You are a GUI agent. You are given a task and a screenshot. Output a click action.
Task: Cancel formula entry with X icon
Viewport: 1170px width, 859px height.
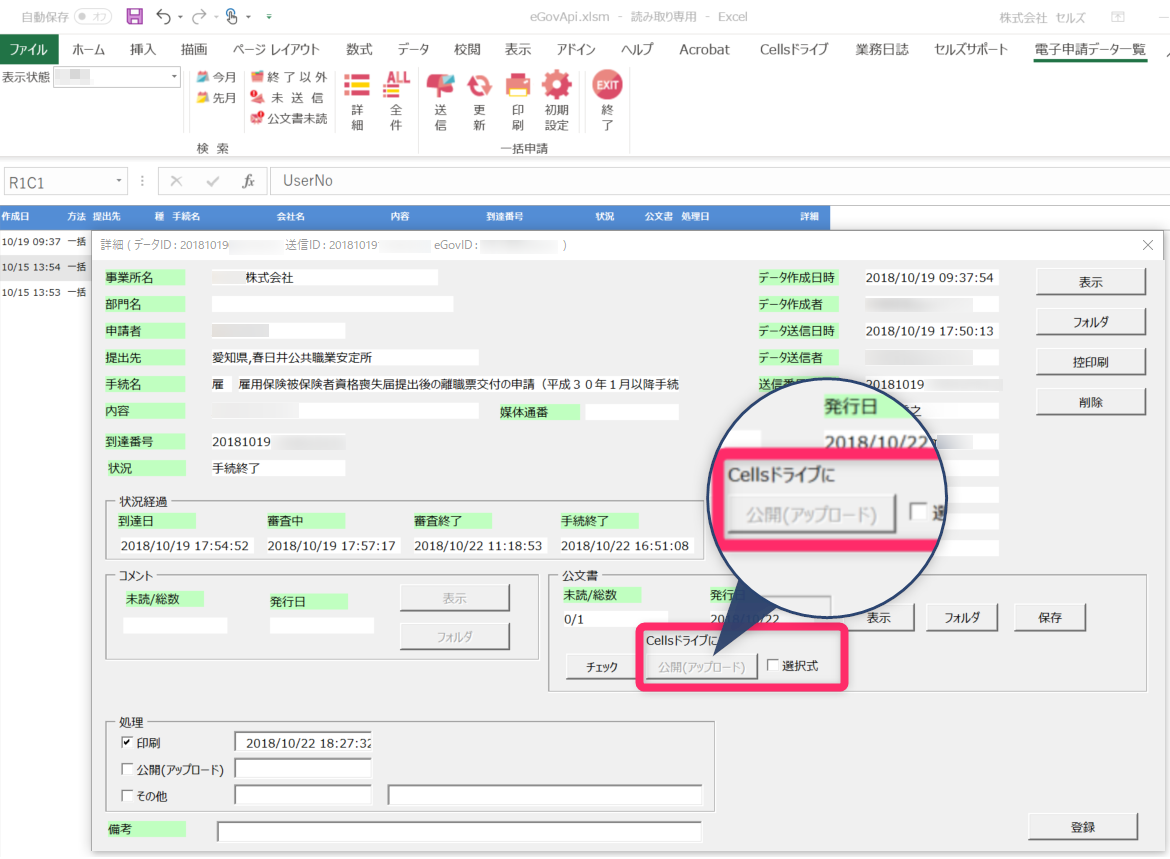pos(176,181)
